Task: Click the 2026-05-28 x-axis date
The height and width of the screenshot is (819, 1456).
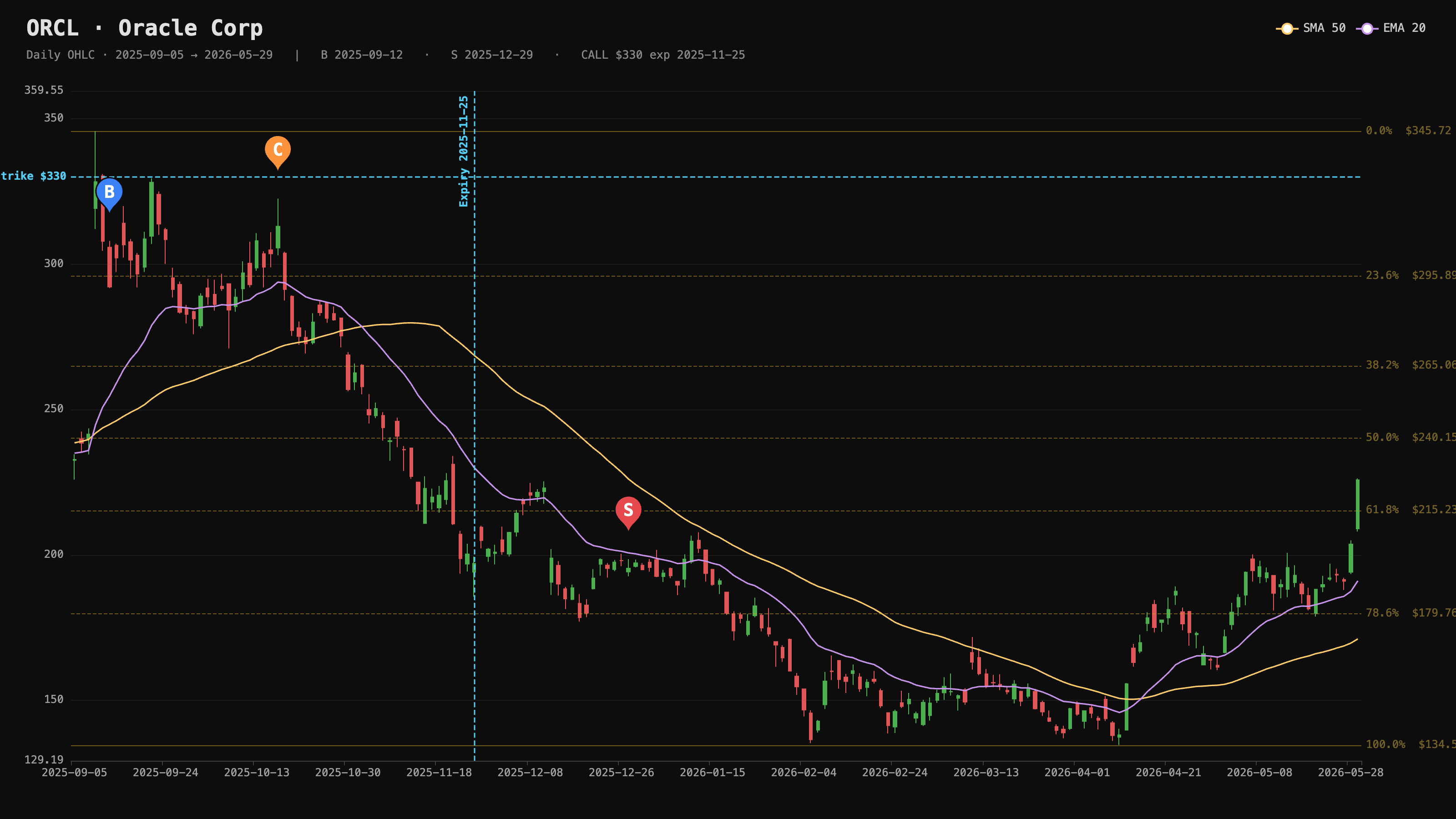Action: [x=1351, y=773]
